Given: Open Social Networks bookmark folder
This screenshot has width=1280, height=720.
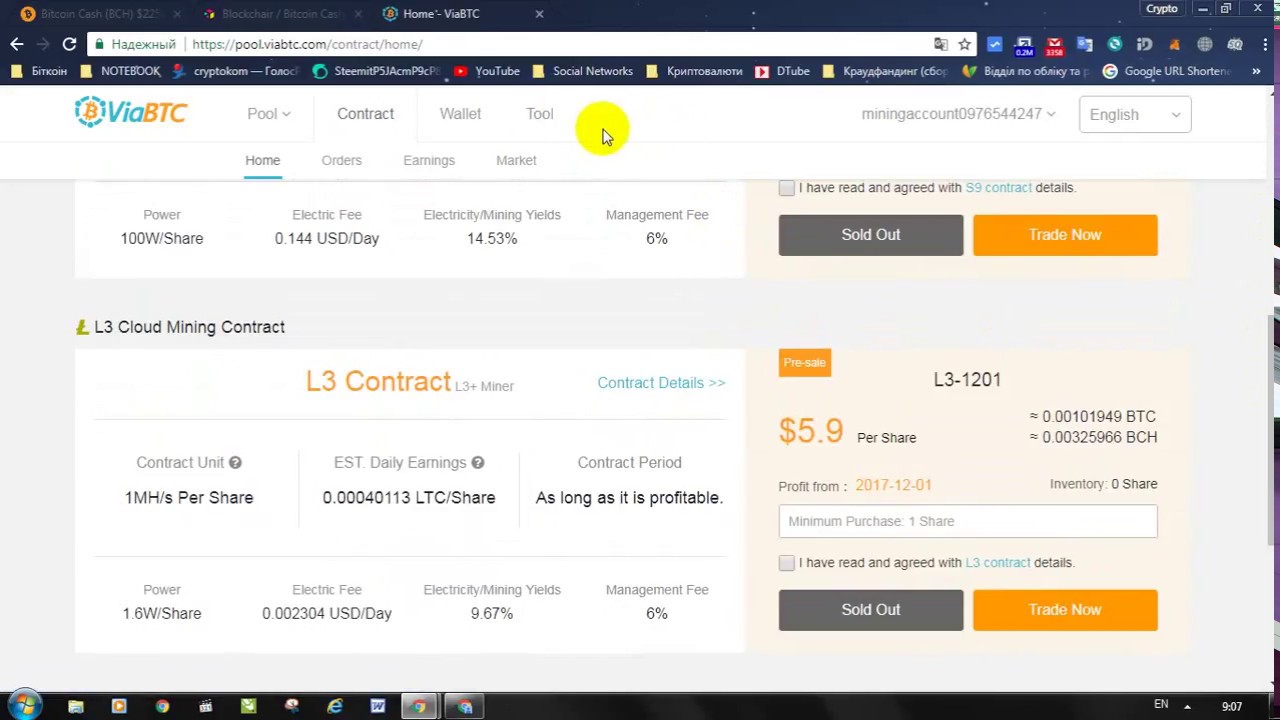Looking at the screenshot, I should click(582, 71).
